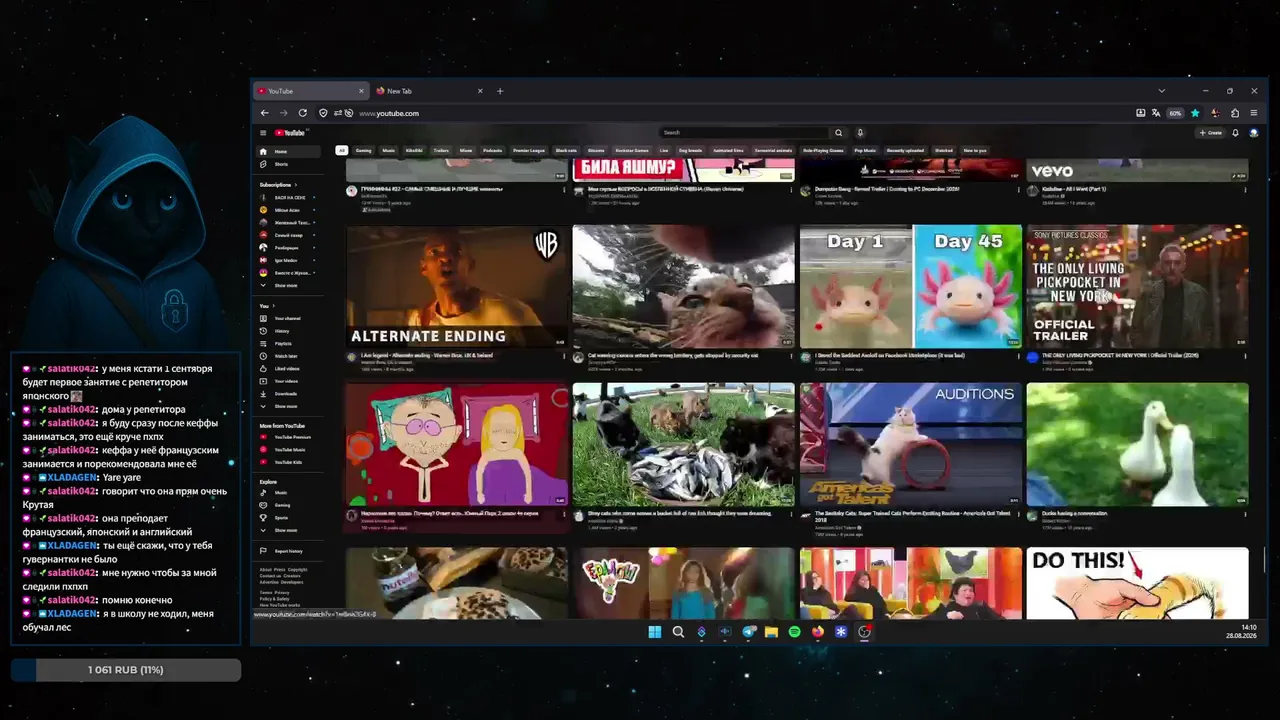Open the Alternate Ending video thumbnail
This screenshot has height=720, width=1280.
(457, 286)
